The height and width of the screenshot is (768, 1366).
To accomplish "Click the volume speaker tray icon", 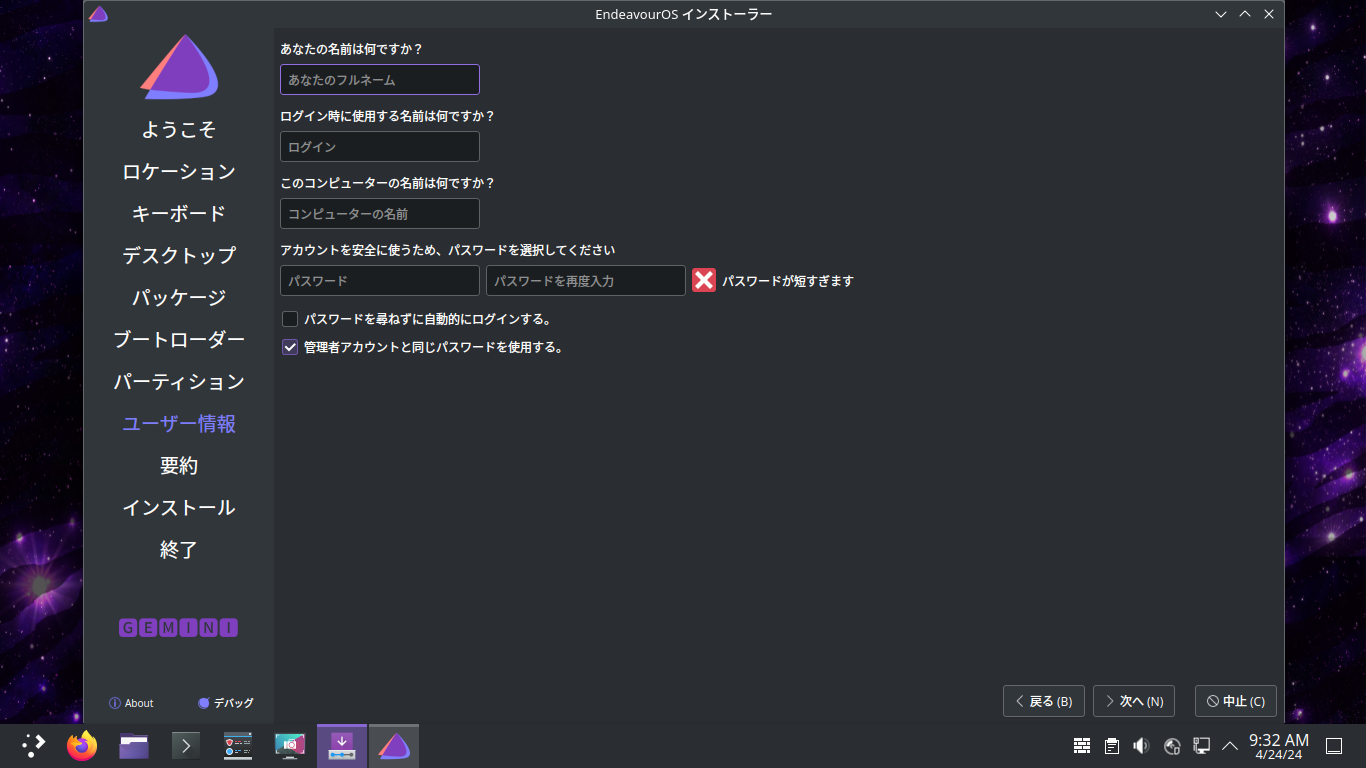I will 1141,745.
